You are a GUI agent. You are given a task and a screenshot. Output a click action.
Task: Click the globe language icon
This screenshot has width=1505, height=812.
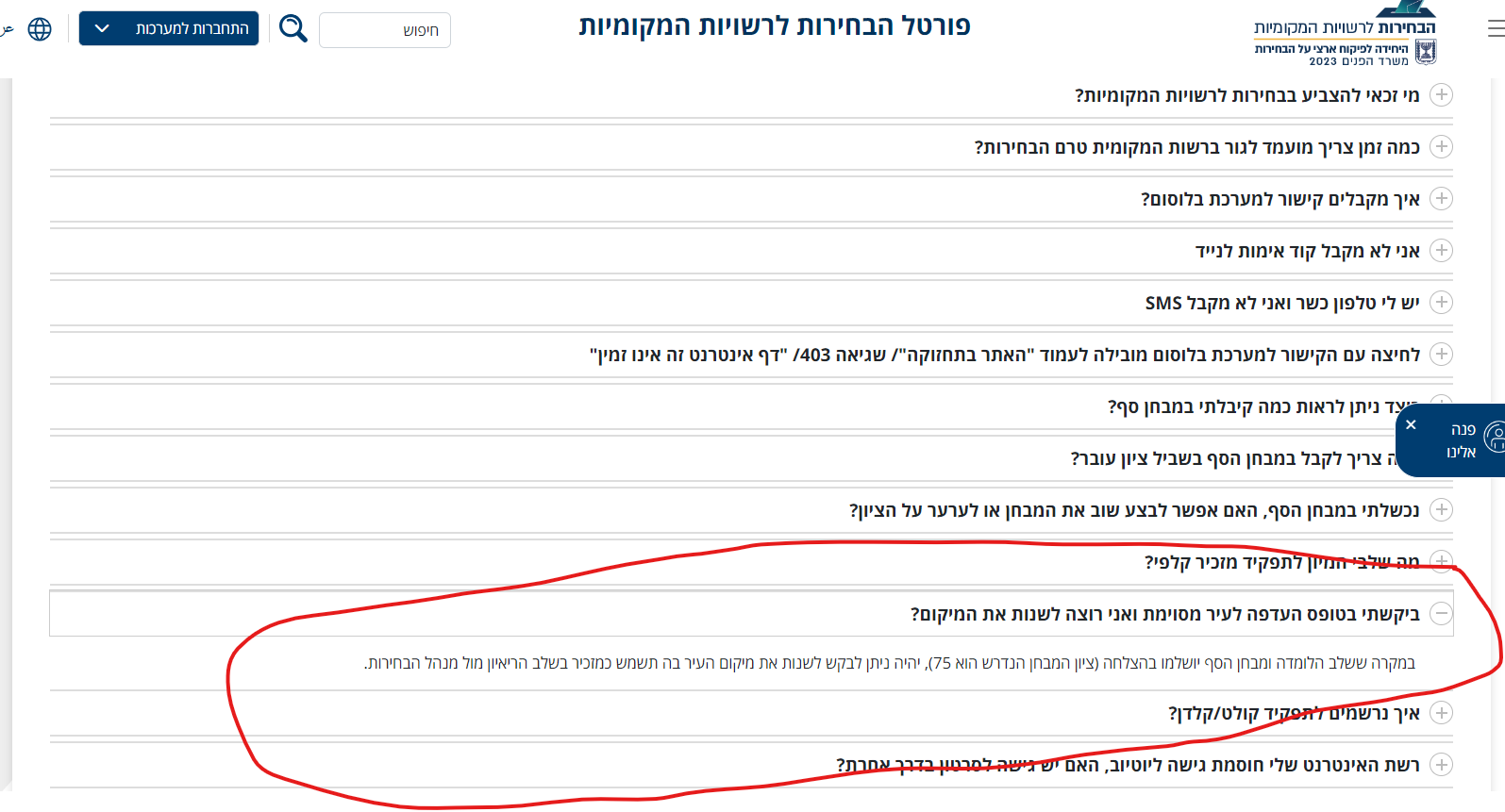[40, 29]
